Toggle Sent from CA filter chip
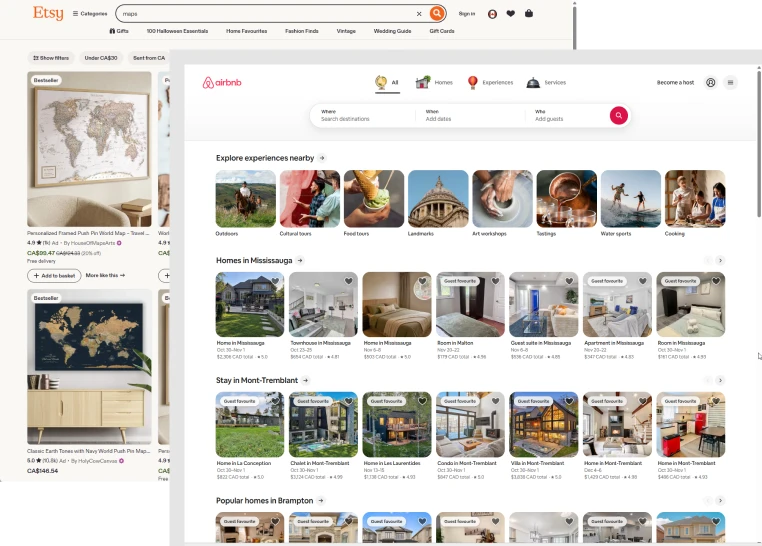Screen dimensions: 762x546 (x=149, y=58)
